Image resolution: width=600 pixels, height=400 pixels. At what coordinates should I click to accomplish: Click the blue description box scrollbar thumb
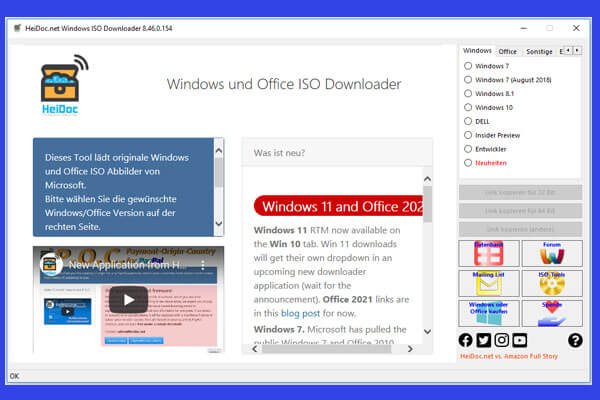219,173
